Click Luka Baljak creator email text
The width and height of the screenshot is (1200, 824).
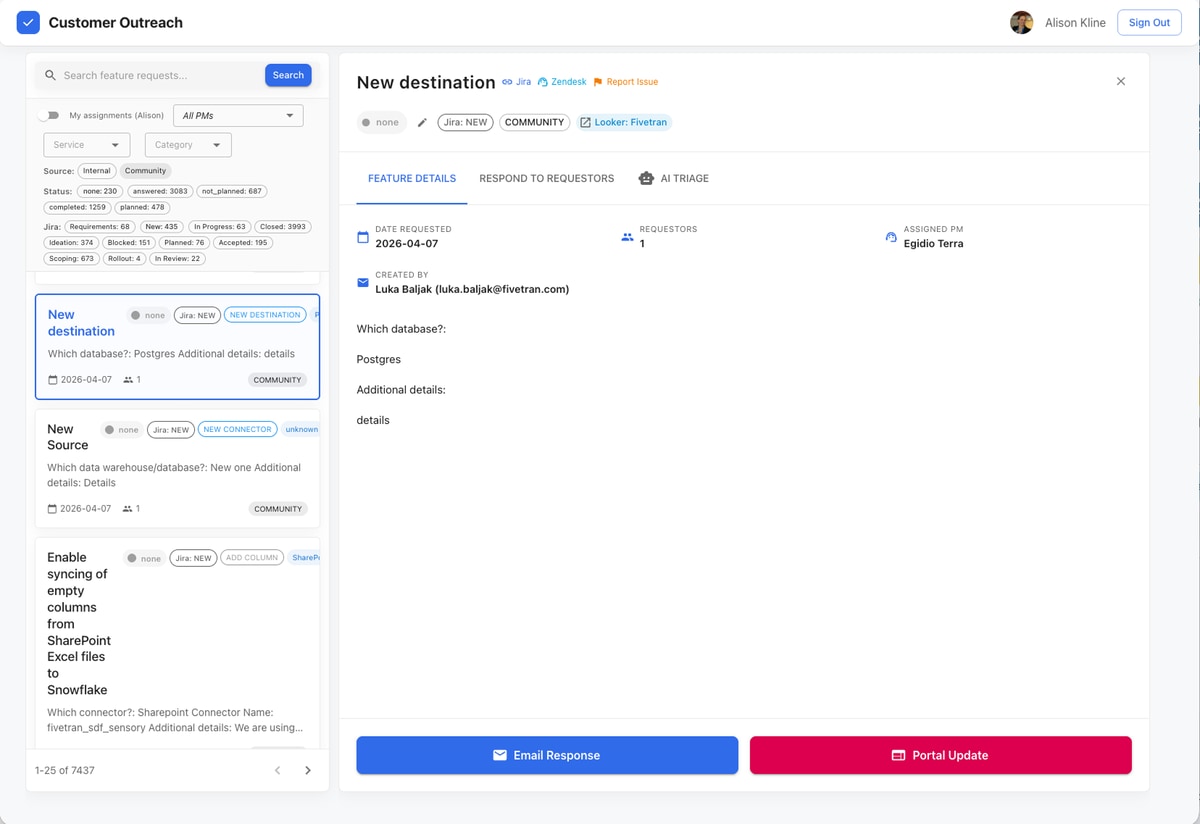point(472,289)
